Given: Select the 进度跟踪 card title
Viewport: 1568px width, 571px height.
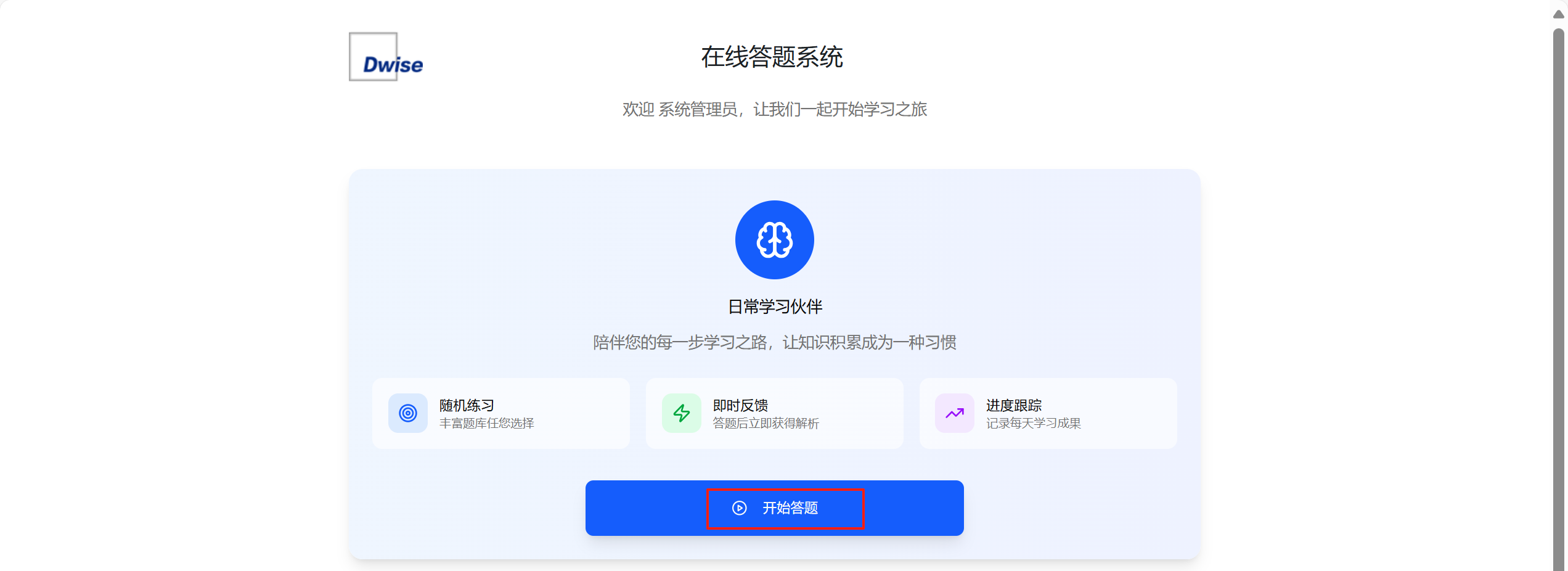Looking at the screenshot, I should click(x=1014, y=406).
